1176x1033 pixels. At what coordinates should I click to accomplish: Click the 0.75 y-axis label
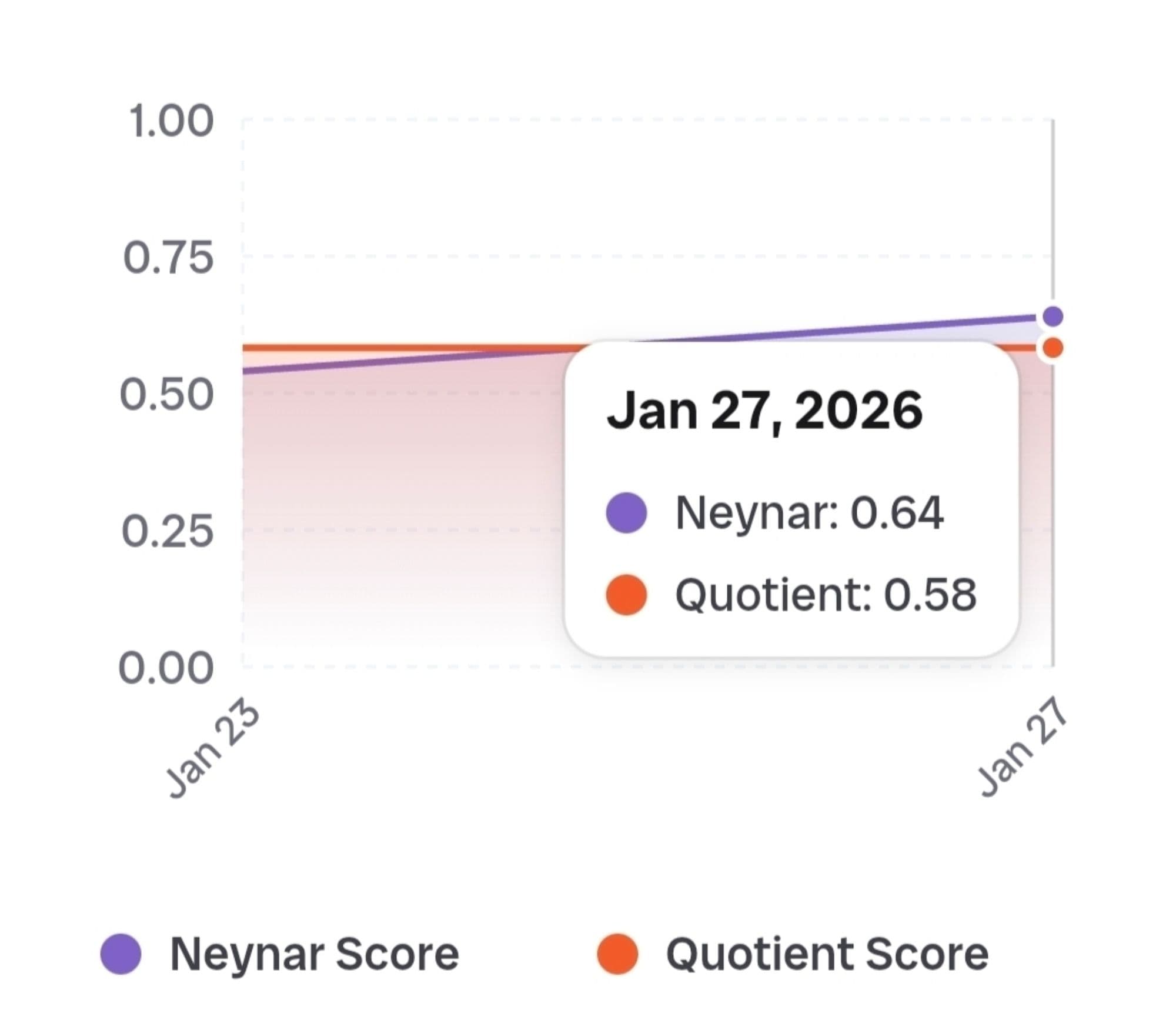pyautogui.click(x=168, y=258)
